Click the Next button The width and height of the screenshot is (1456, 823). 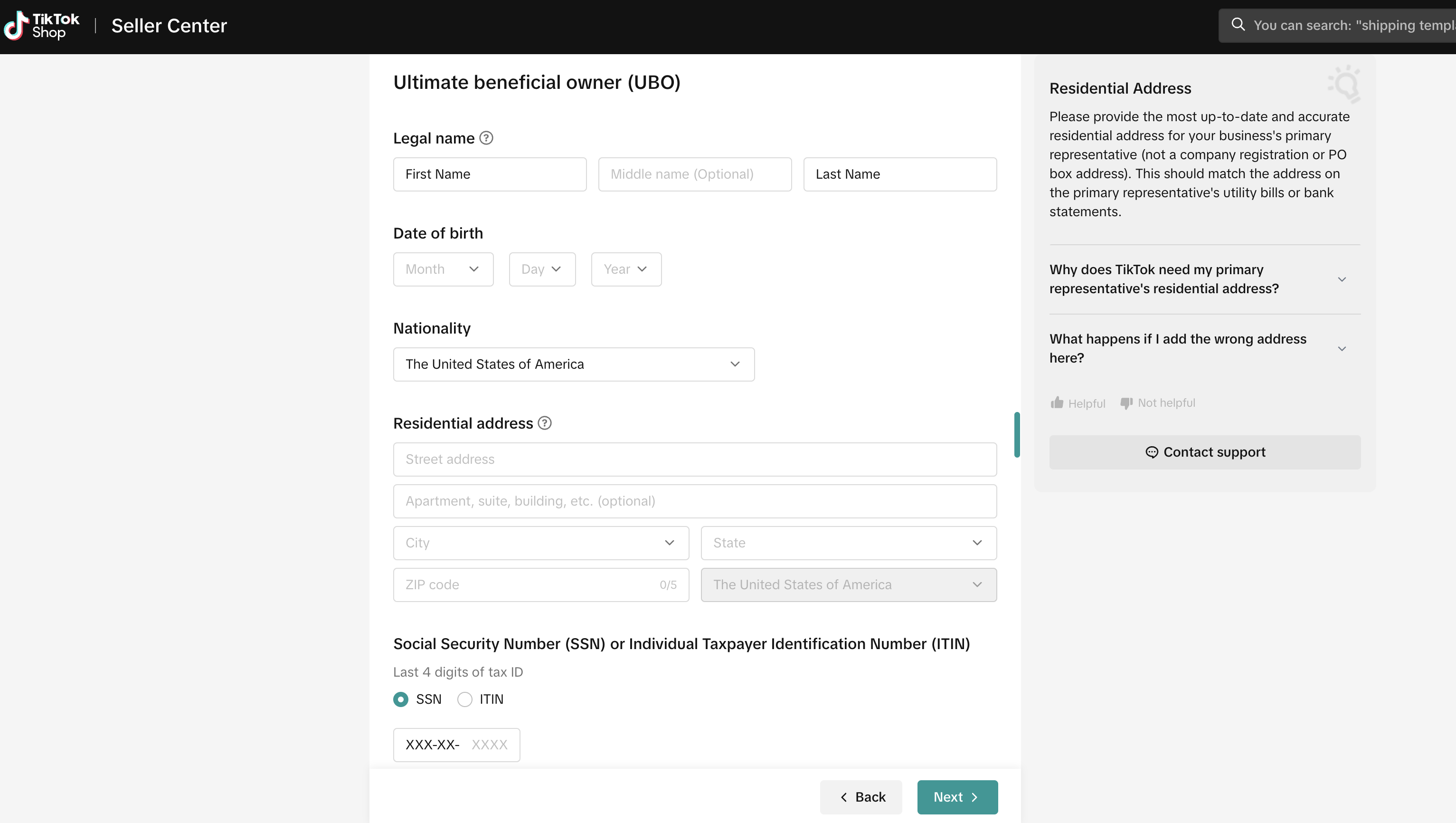click(957, 797)
